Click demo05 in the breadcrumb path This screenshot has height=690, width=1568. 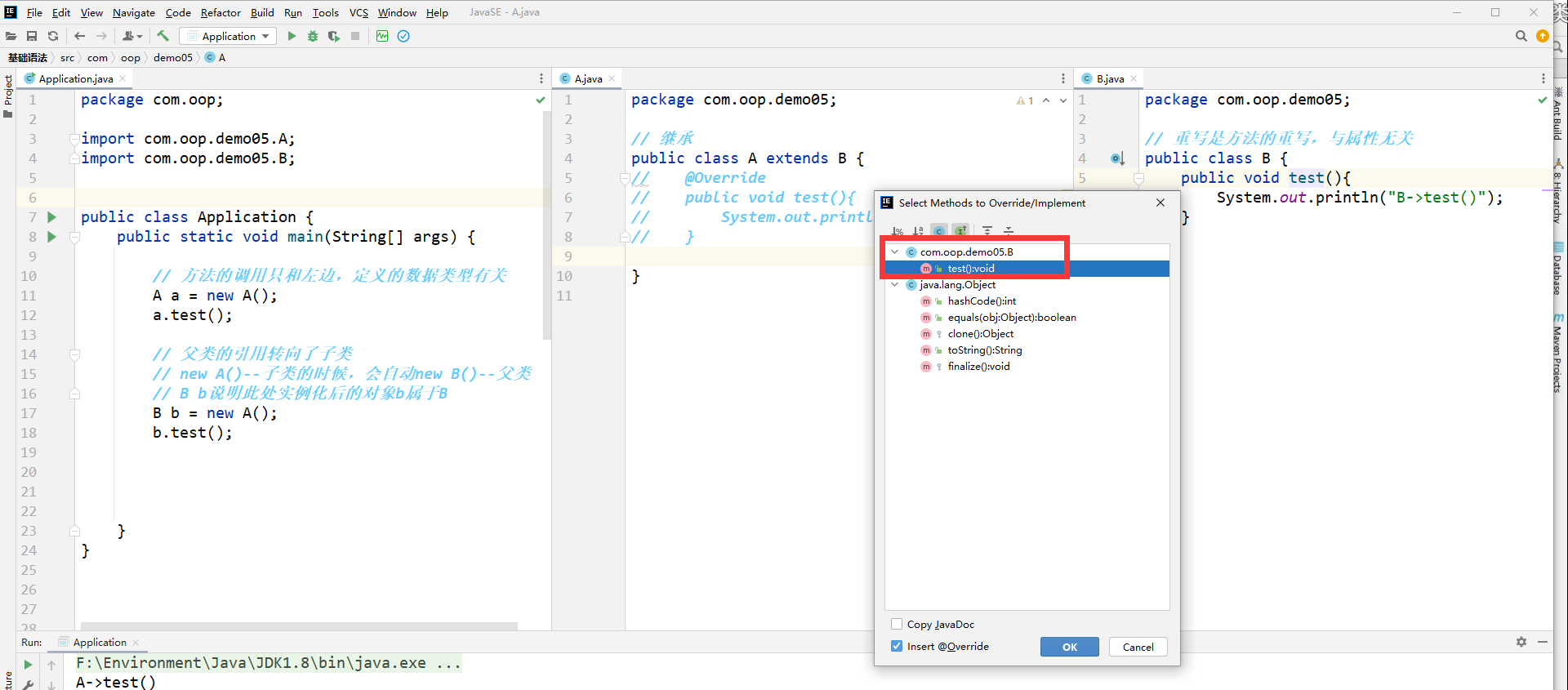[x=173, y=57]
